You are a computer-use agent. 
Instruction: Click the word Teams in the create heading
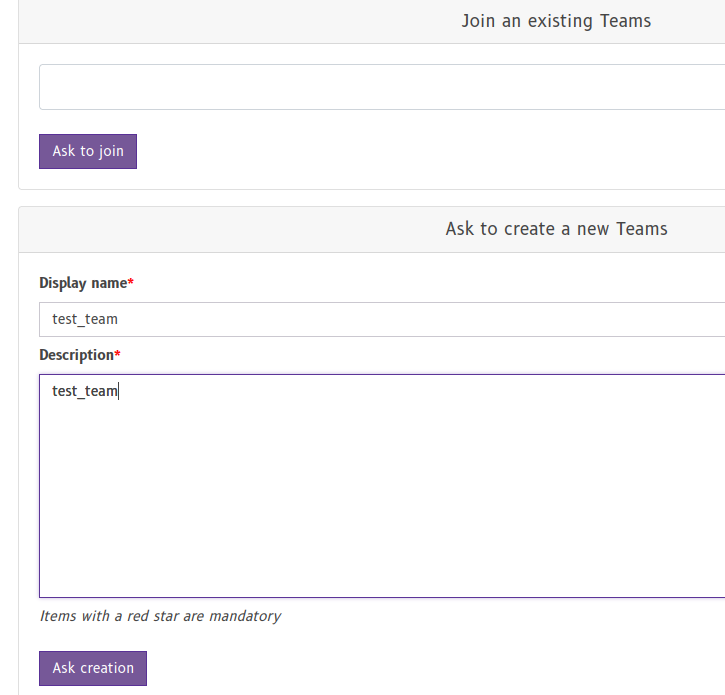[x=641, y=229]
